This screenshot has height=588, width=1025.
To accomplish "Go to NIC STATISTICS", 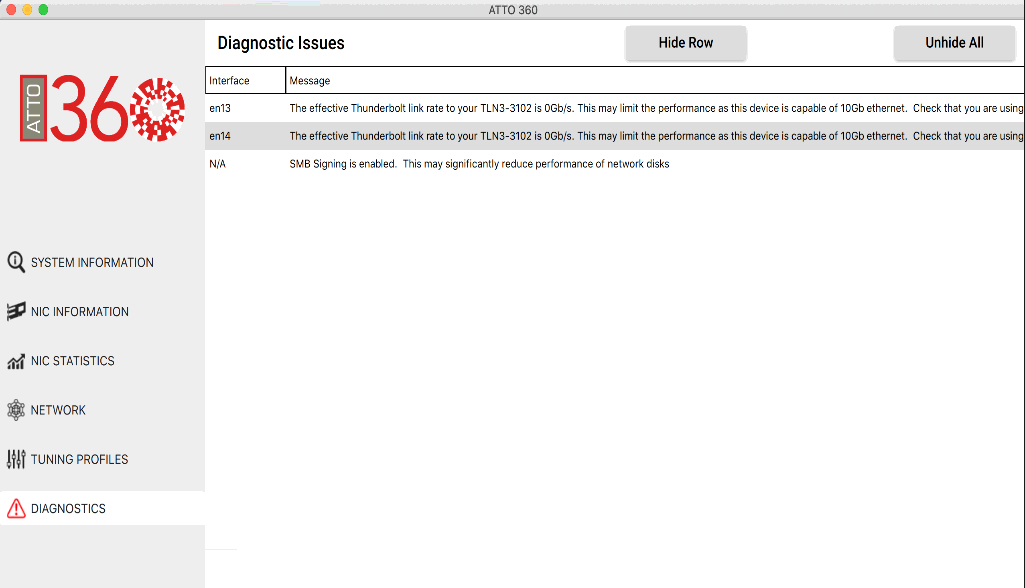I will pyautogui.click(x=73, y=361).
